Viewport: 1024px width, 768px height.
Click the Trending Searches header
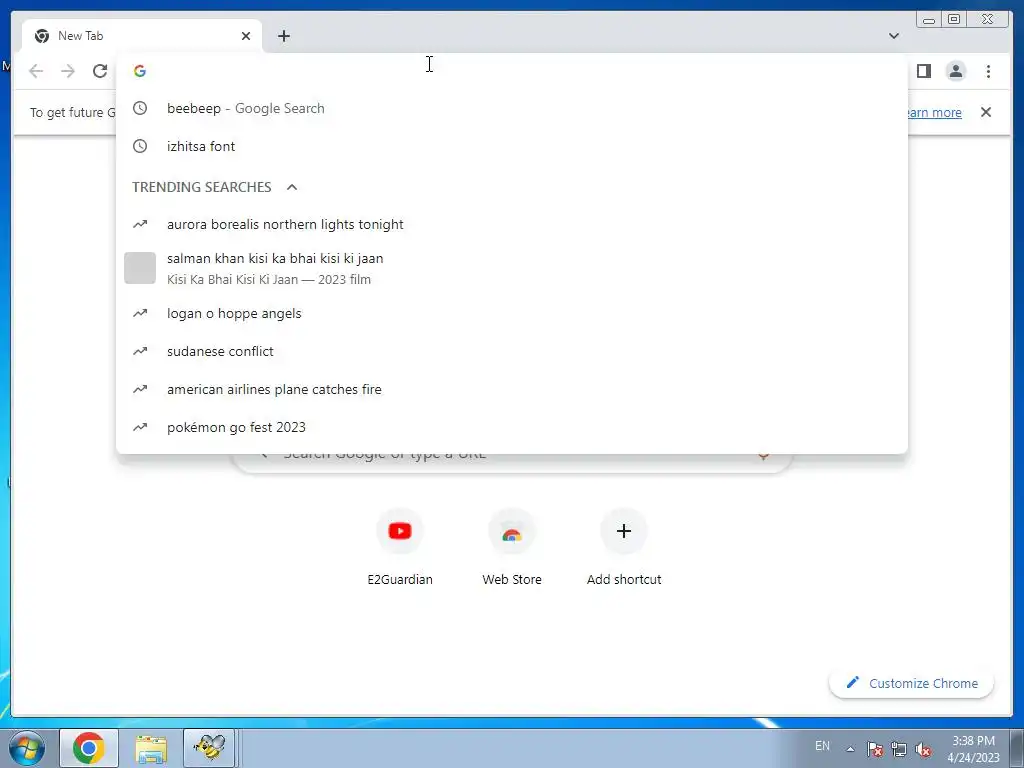201,187
